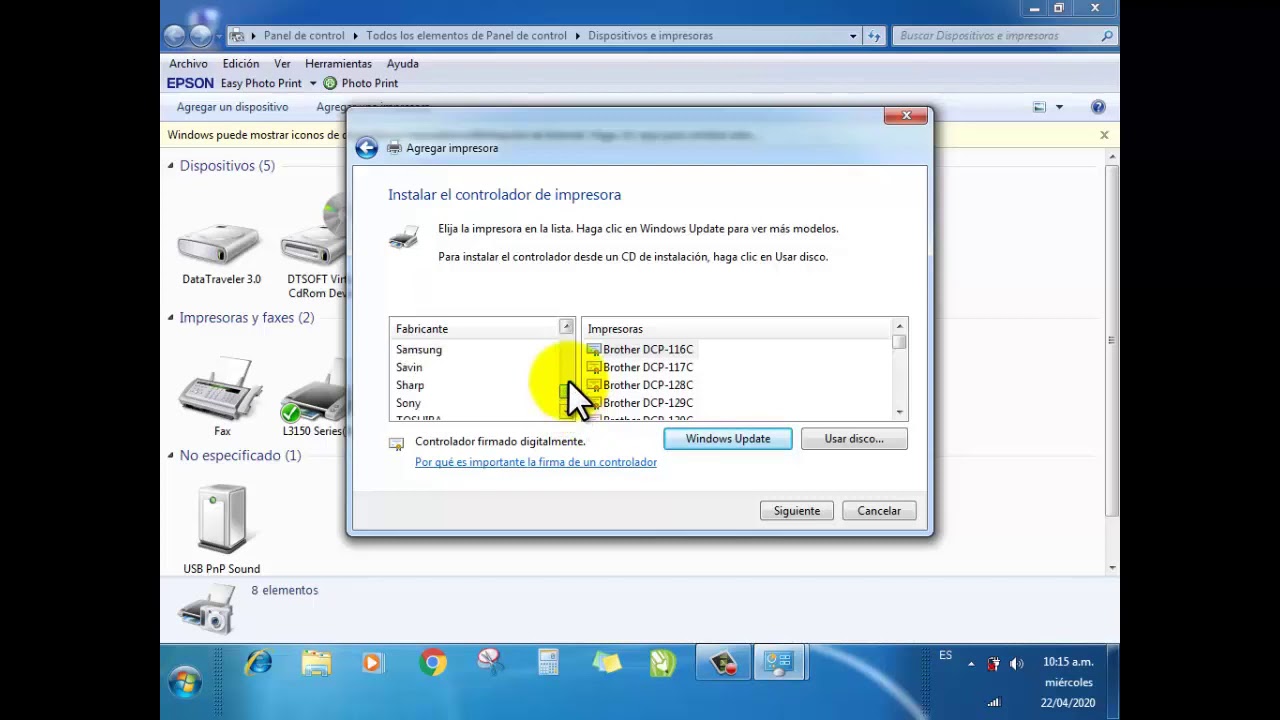Click the volume speaker tray icon
This screenshot has width=1280, height=720.
(1017, 664)
